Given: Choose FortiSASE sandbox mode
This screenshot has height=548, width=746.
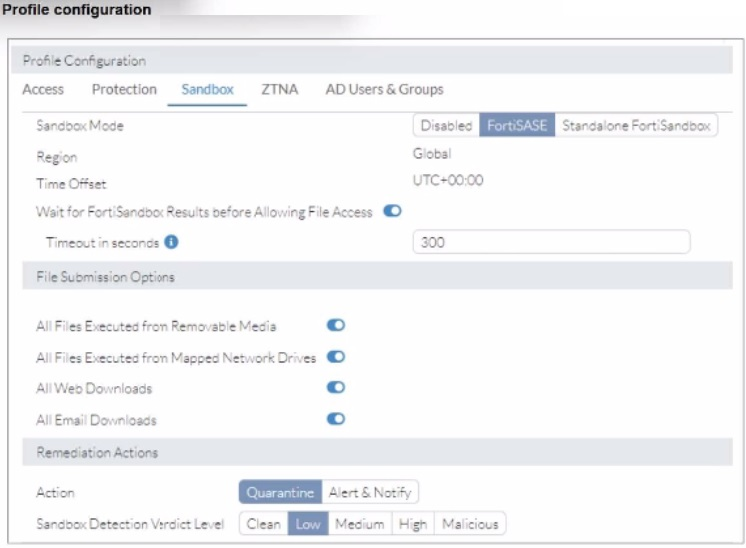Looking at the screenshot, I should click(x=516, y=126).
